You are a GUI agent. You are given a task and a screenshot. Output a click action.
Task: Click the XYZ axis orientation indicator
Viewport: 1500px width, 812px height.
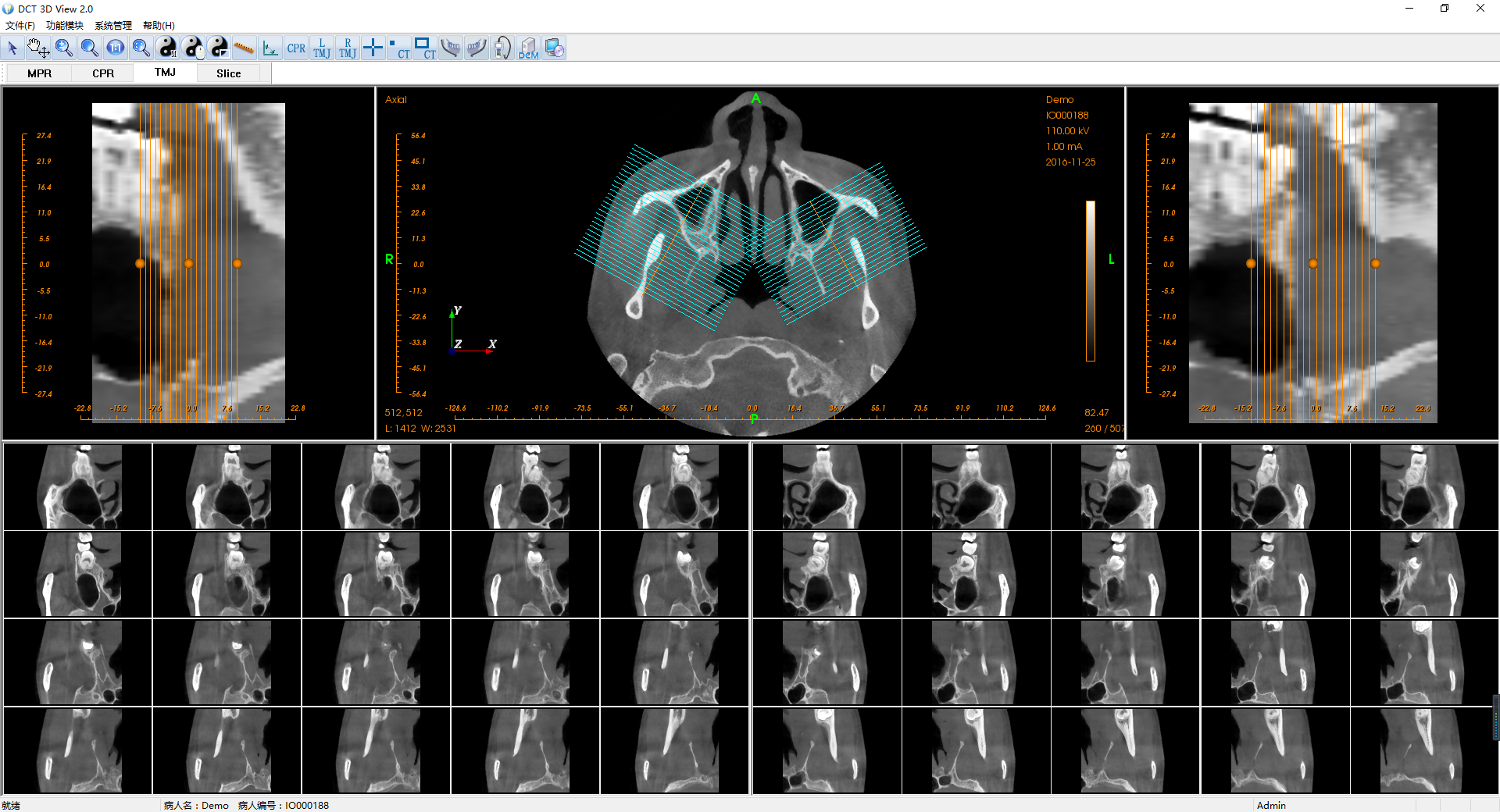[473, 329]
